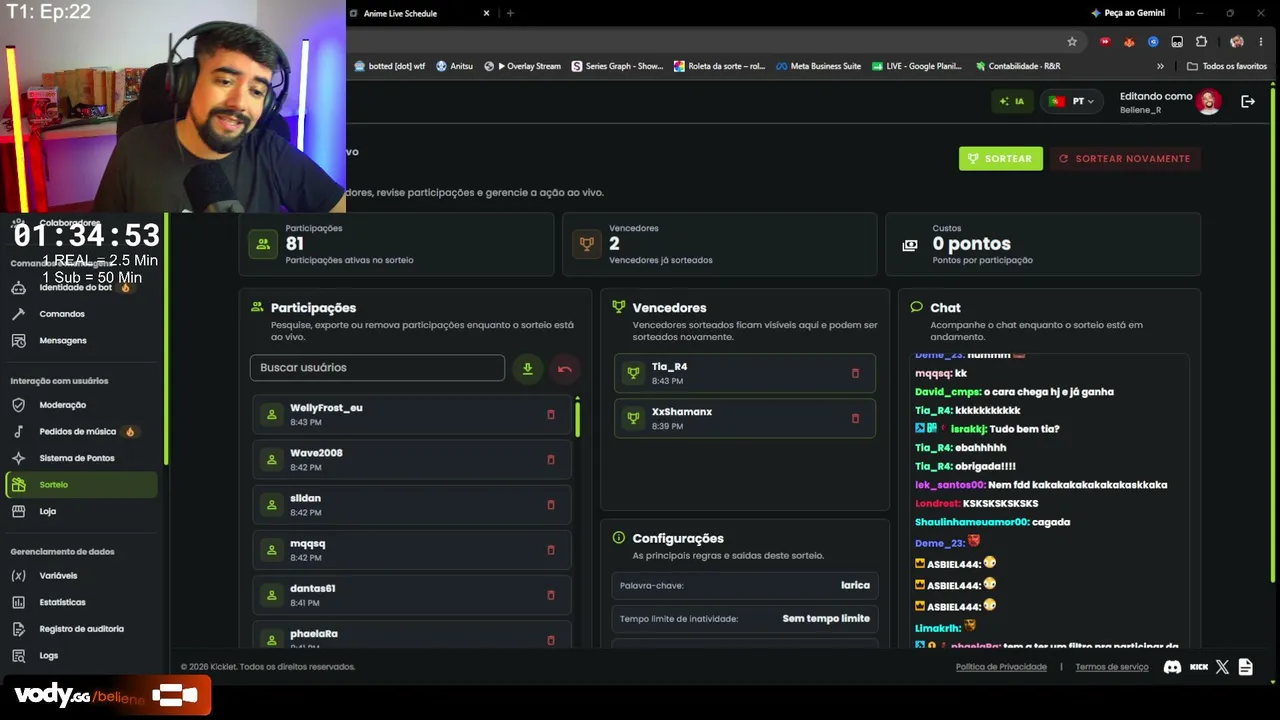Open the PT language dropdown
1280x720 pixels.
1071,101
